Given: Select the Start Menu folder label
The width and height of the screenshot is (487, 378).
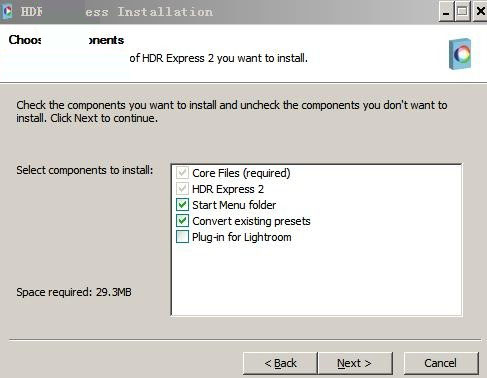Looking at the screenshot, I should (234, 205).
